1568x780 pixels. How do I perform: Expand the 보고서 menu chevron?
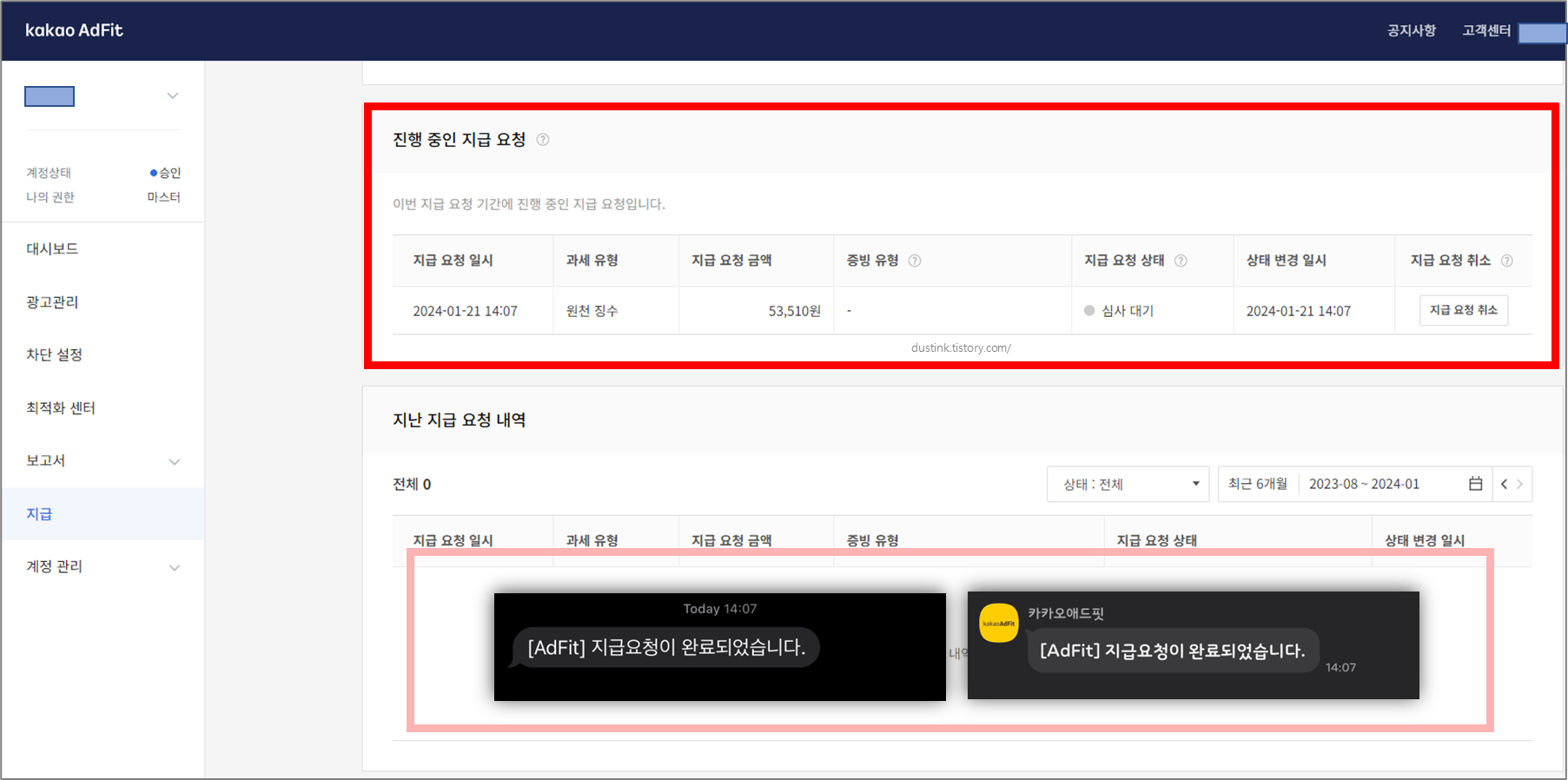[175, 462]
